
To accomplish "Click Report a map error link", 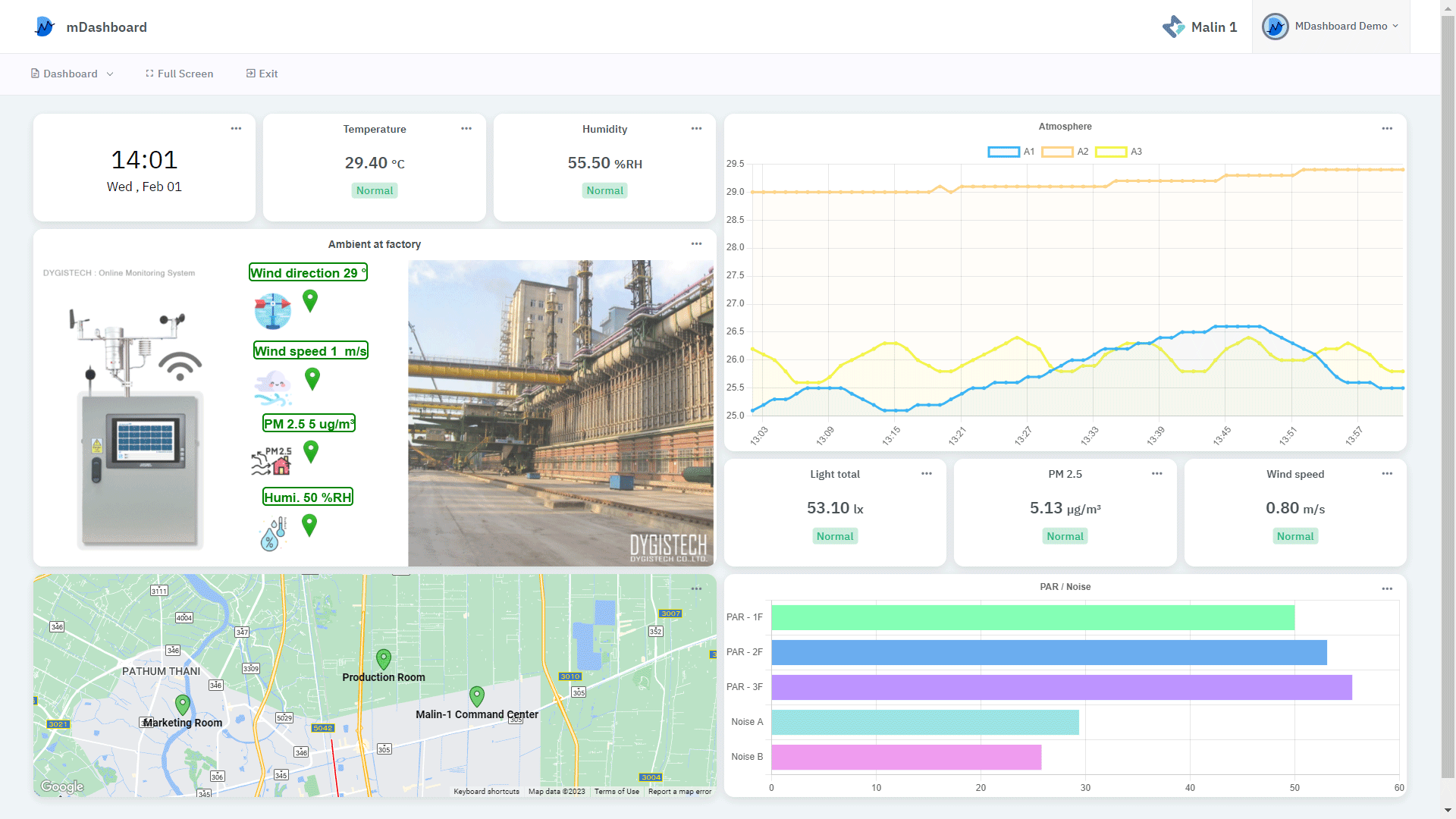I will (679, 791).
